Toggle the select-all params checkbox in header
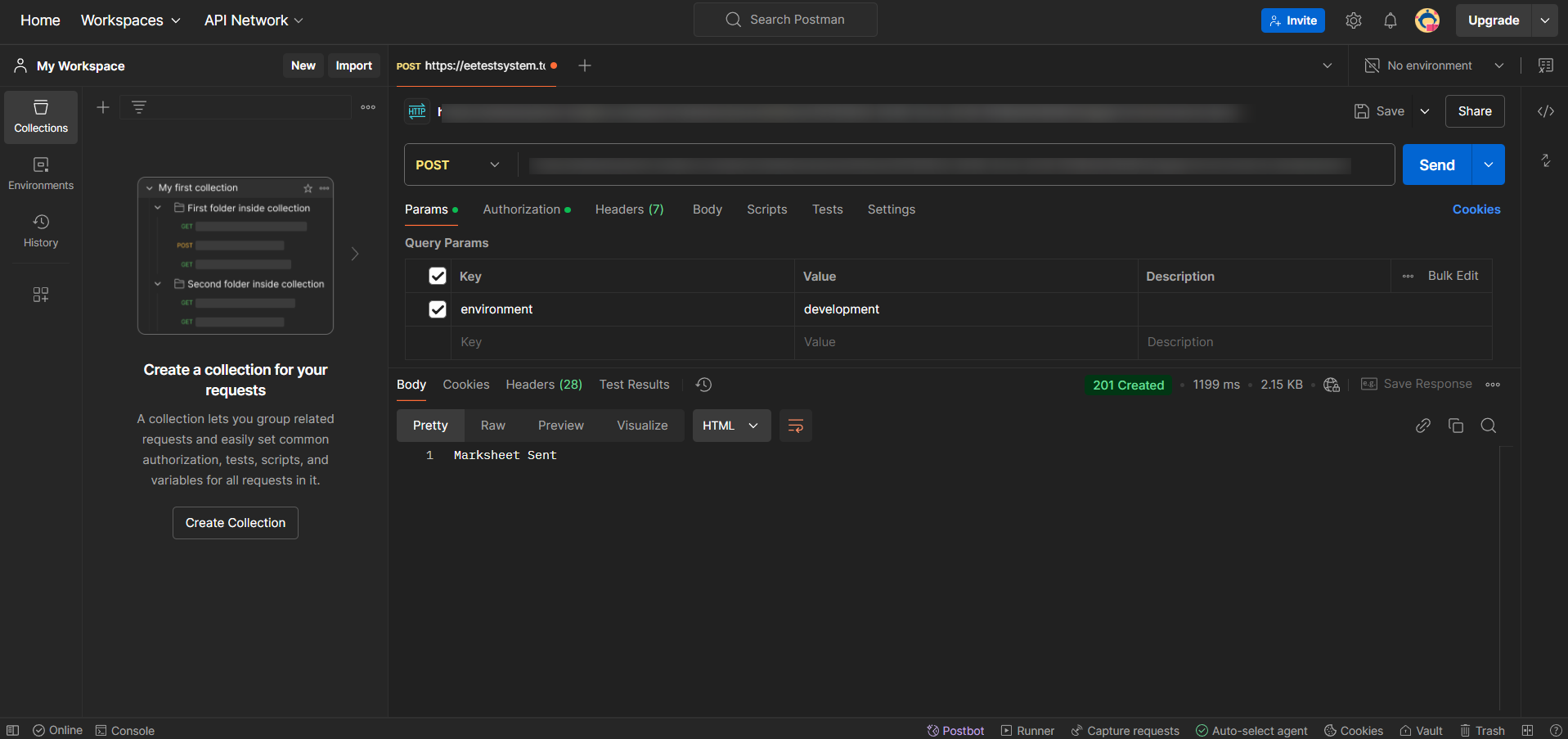 pyautogui.click(x=438, y=276)
